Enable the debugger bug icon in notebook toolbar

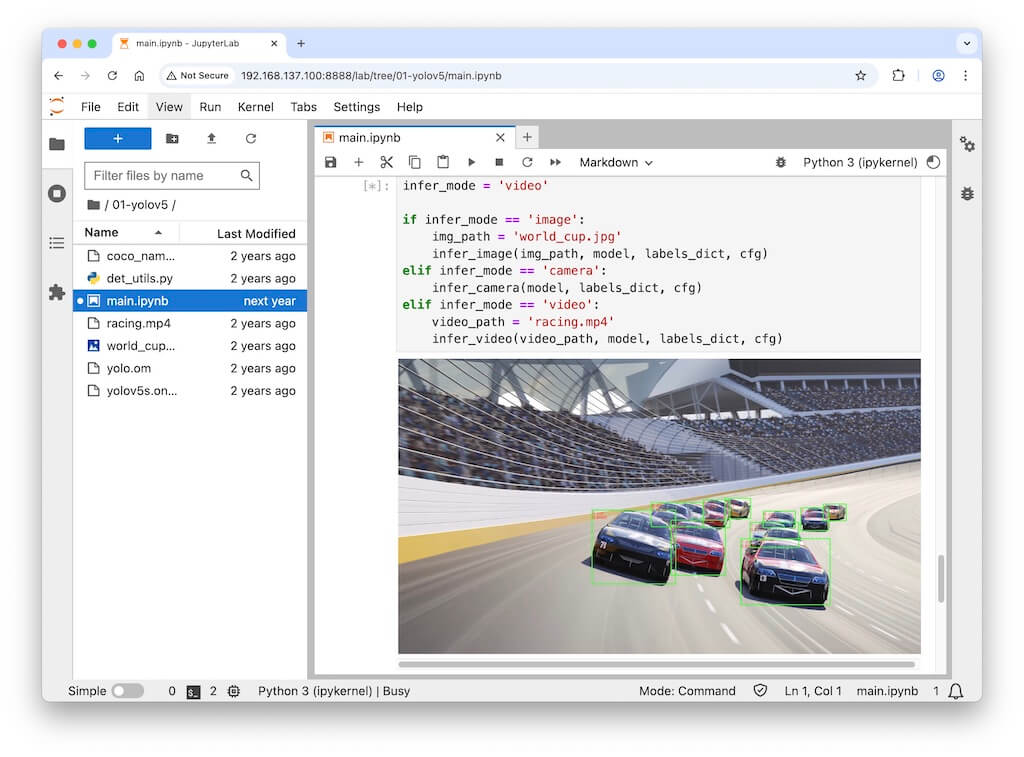(x=781, y=162)
